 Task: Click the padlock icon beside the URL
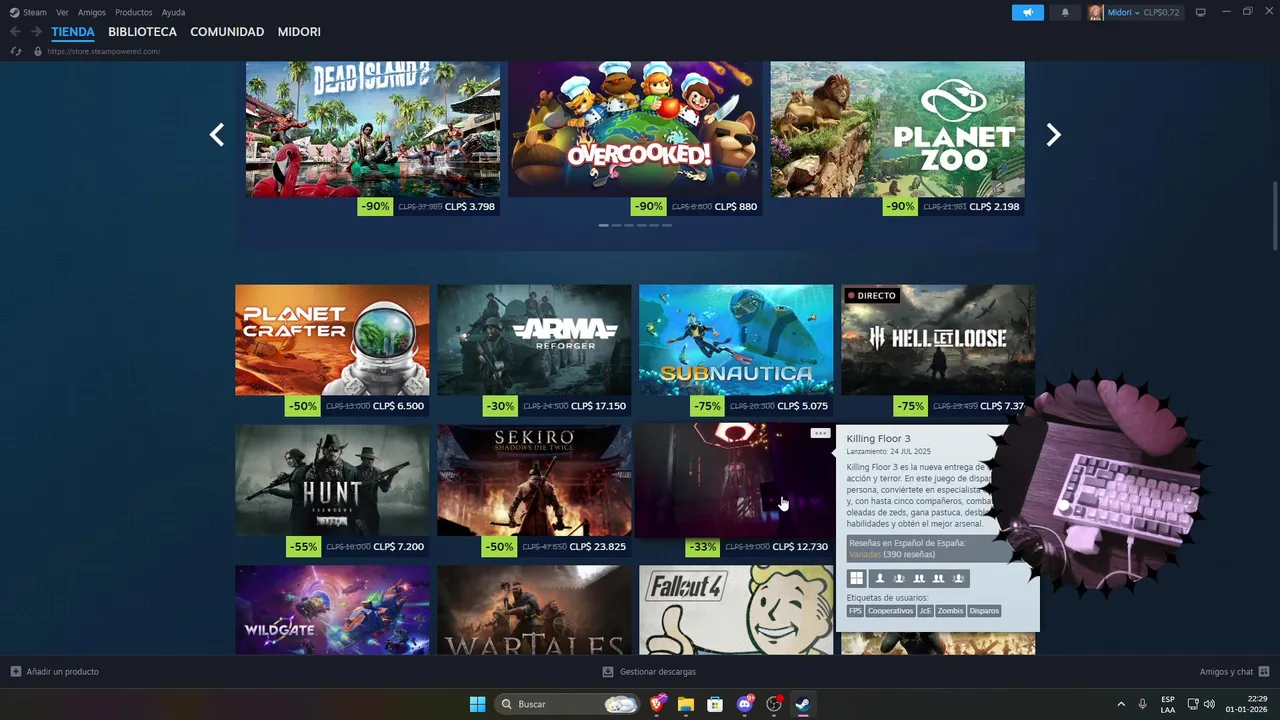(38, 51)
